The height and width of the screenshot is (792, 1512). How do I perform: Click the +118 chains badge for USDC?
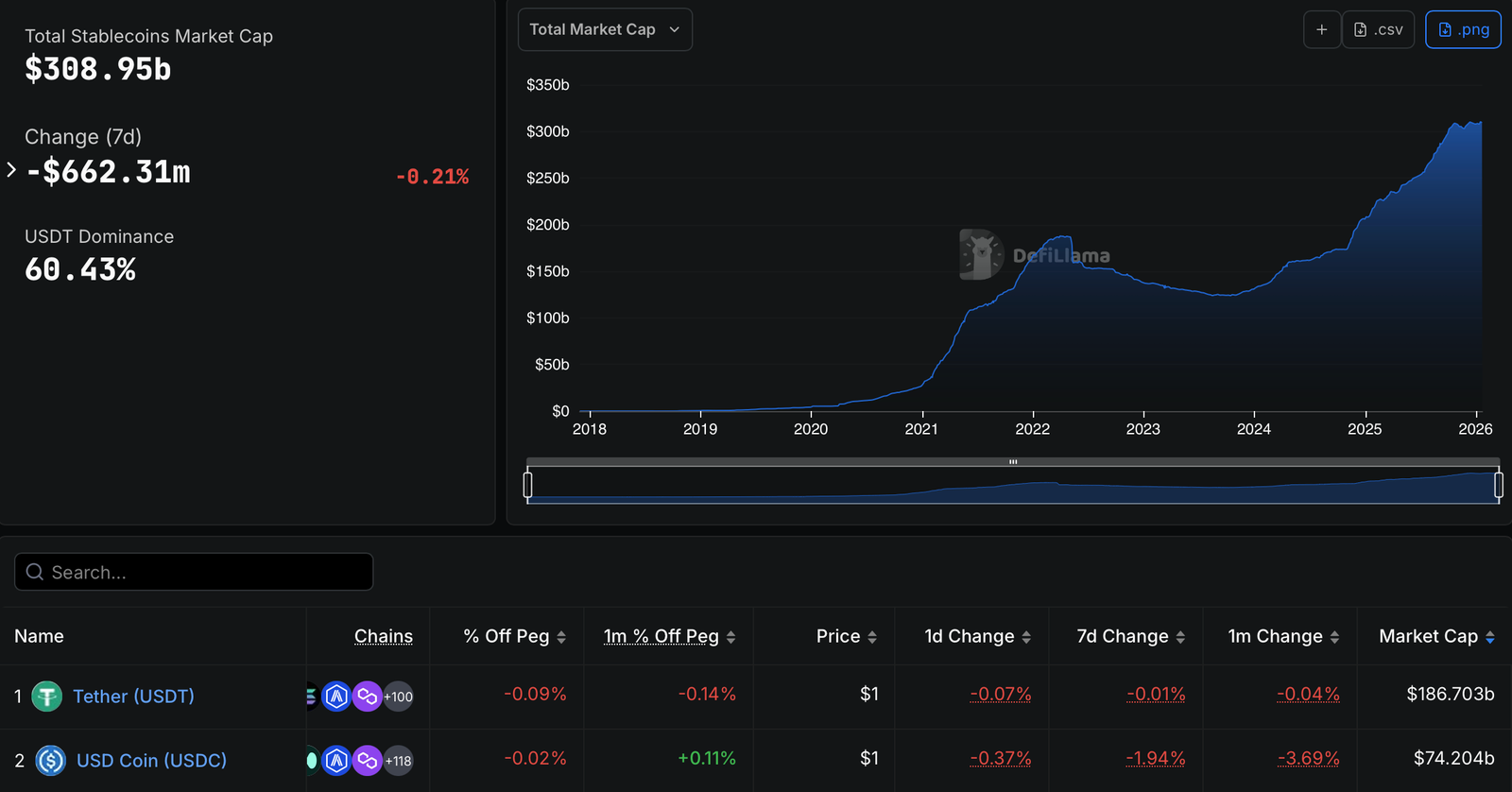399,761
